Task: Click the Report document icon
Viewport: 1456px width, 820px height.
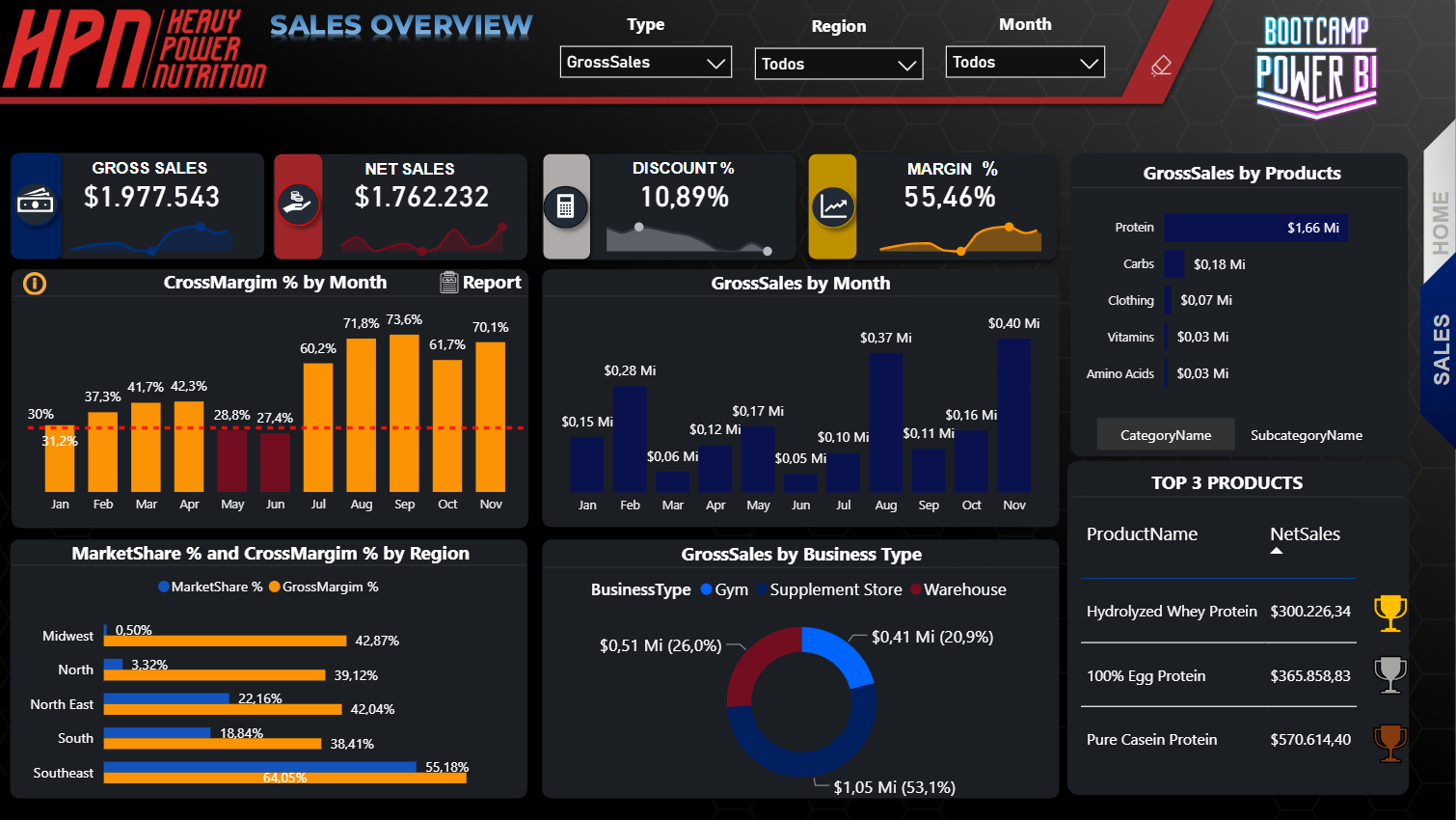Action: pyautogui.click(x=449, y=282)
